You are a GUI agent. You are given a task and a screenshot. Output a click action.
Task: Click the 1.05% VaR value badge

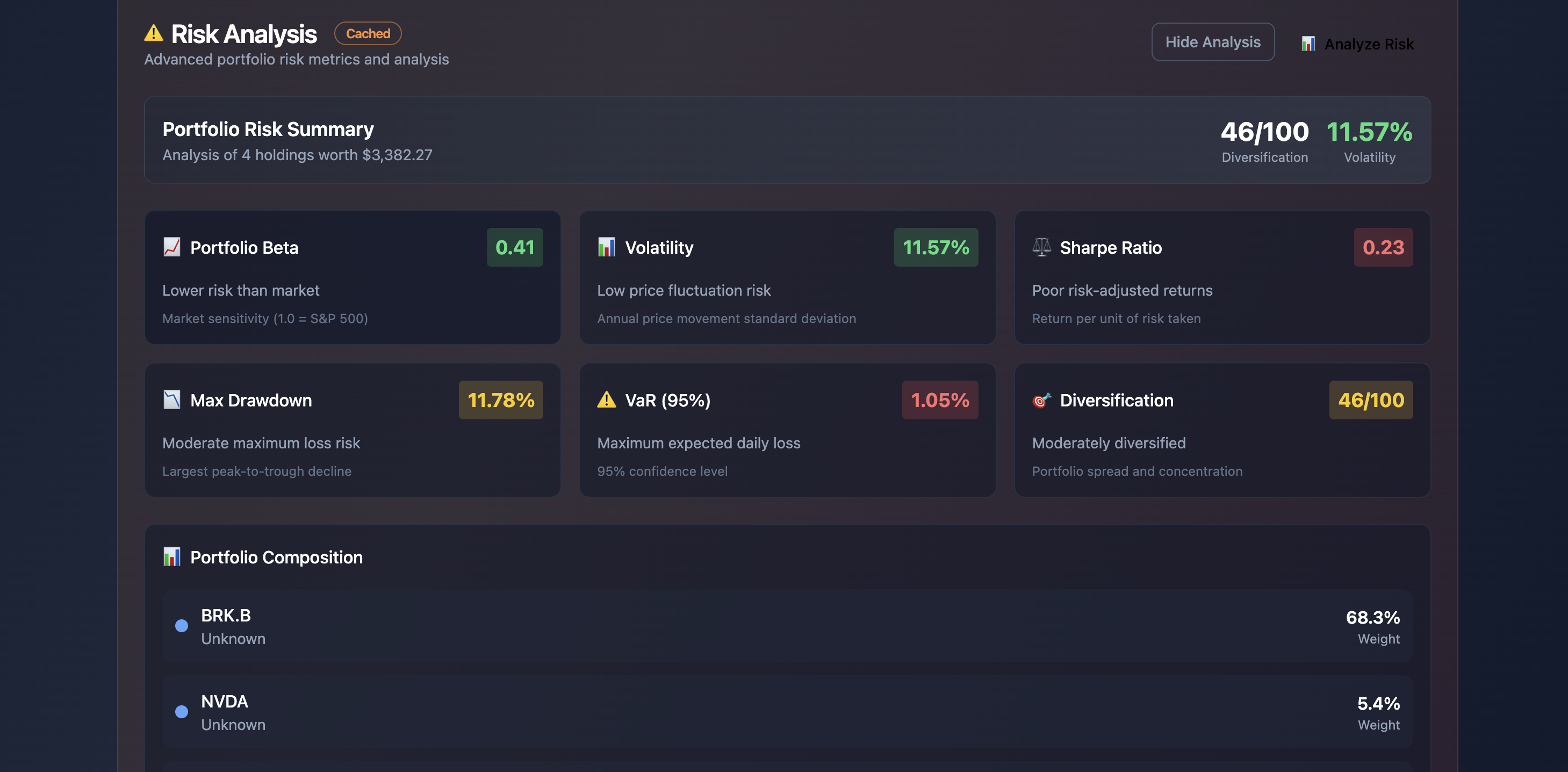tap(940, 400)
